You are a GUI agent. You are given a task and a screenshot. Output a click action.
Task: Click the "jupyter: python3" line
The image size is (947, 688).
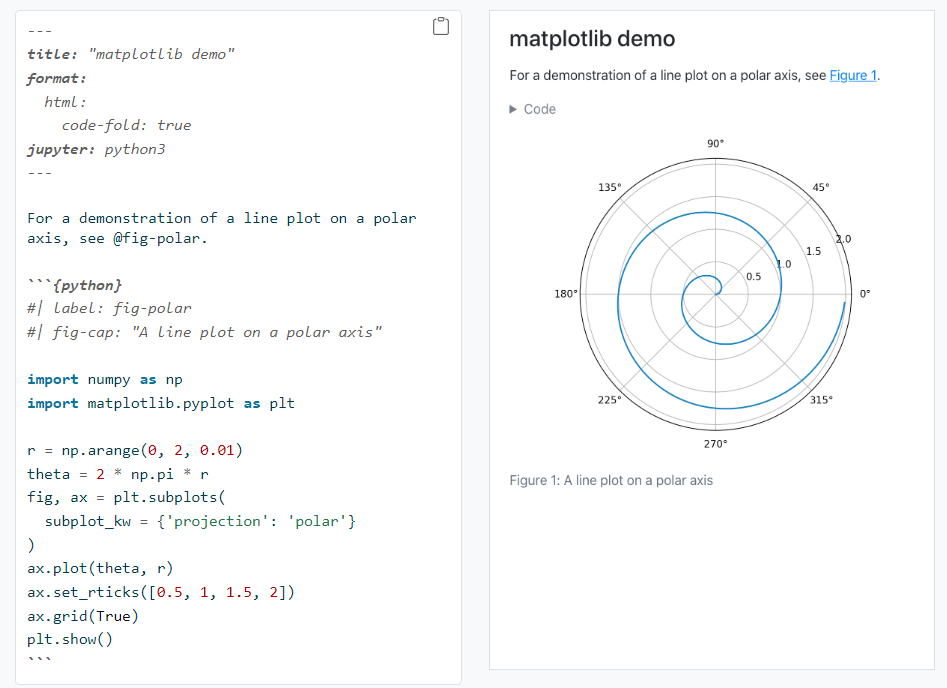click(x=96, y=149)
